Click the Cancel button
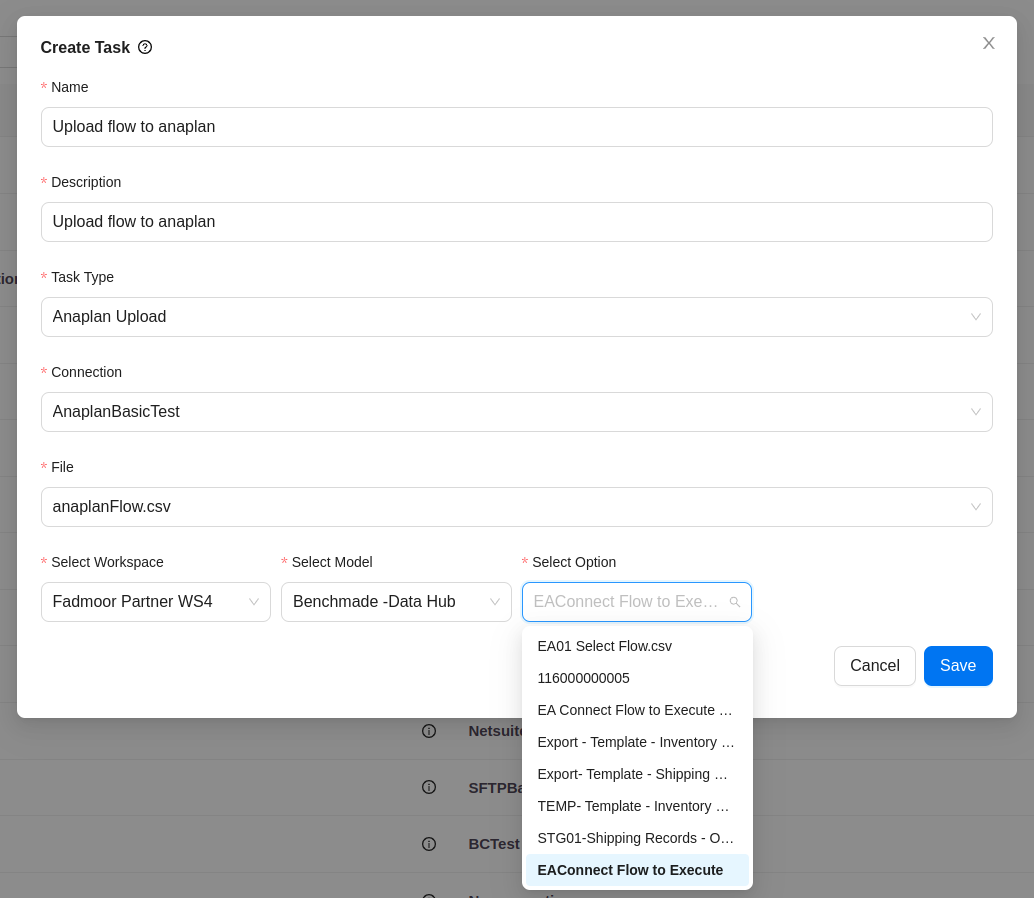This screenshot has height=898, width=1034. 874,665
